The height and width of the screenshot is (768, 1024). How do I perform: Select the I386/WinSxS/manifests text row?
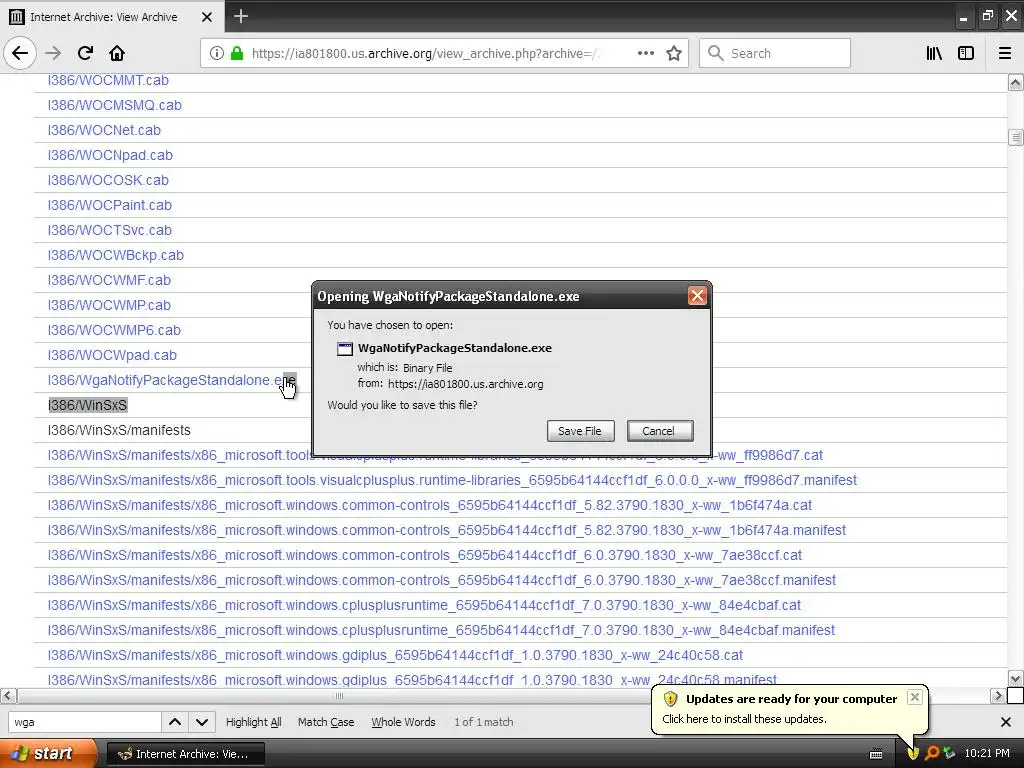pyautogui.click(x=119, y=430)
